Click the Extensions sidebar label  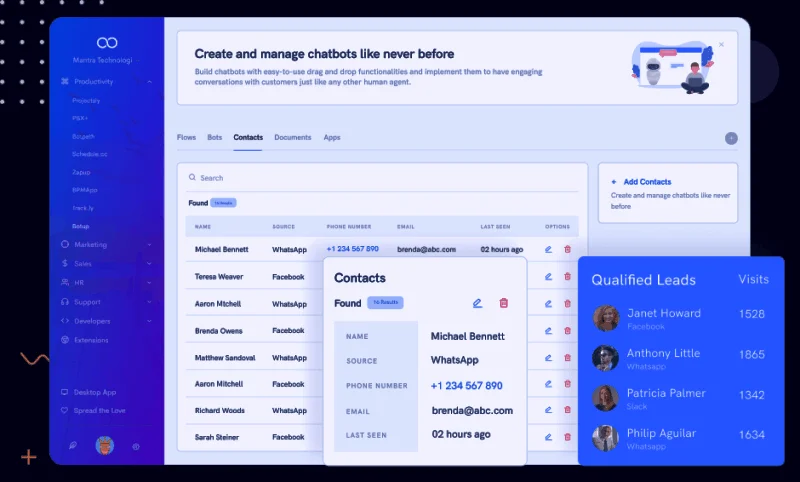click(91, 340)
